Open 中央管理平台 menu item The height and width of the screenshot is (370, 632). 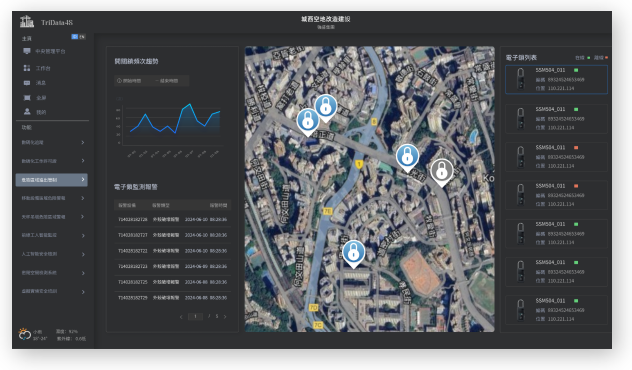click(x=50, y=51)
